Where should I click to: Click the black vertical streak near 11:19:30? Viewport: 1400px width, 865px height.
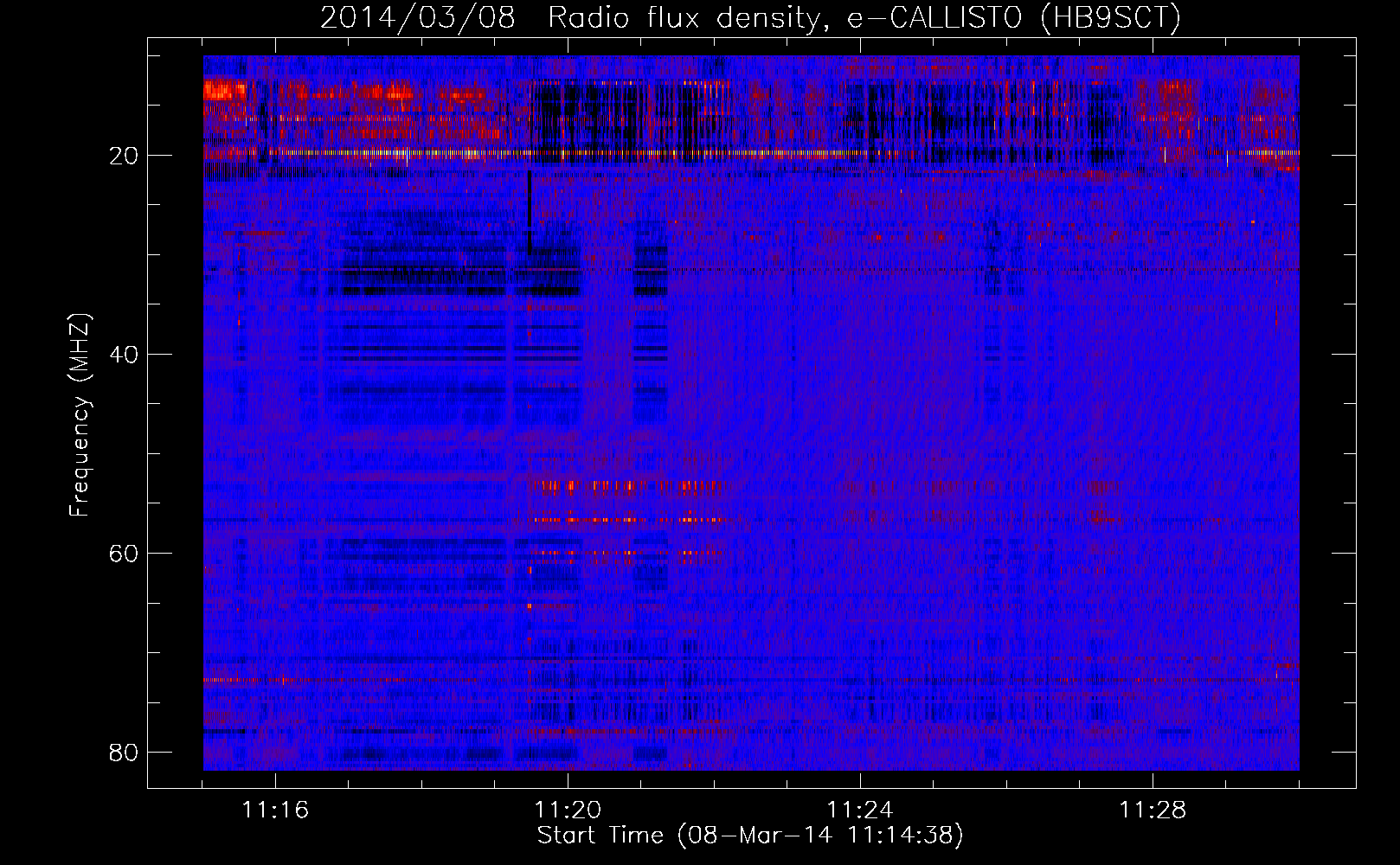click(x=530, y=212)
